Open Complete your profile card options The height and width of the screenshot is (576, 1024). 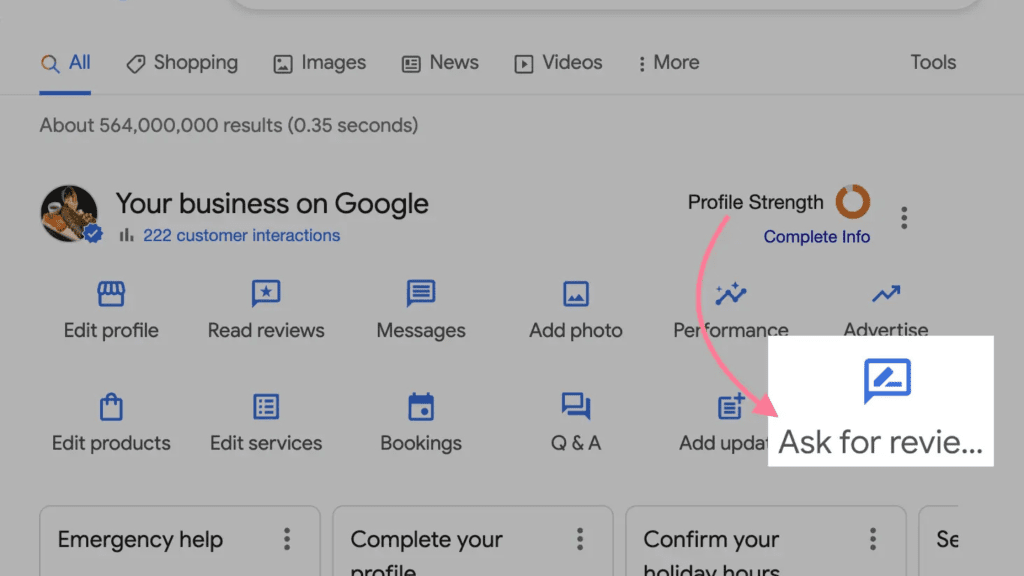[x=580, y=540]
